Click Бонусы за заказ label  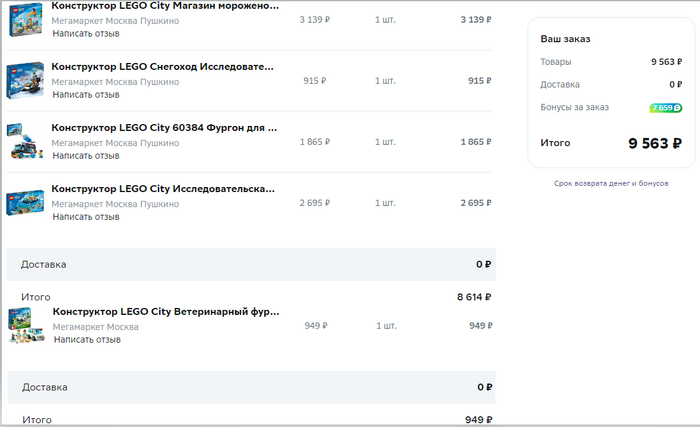tap(575, 107)
